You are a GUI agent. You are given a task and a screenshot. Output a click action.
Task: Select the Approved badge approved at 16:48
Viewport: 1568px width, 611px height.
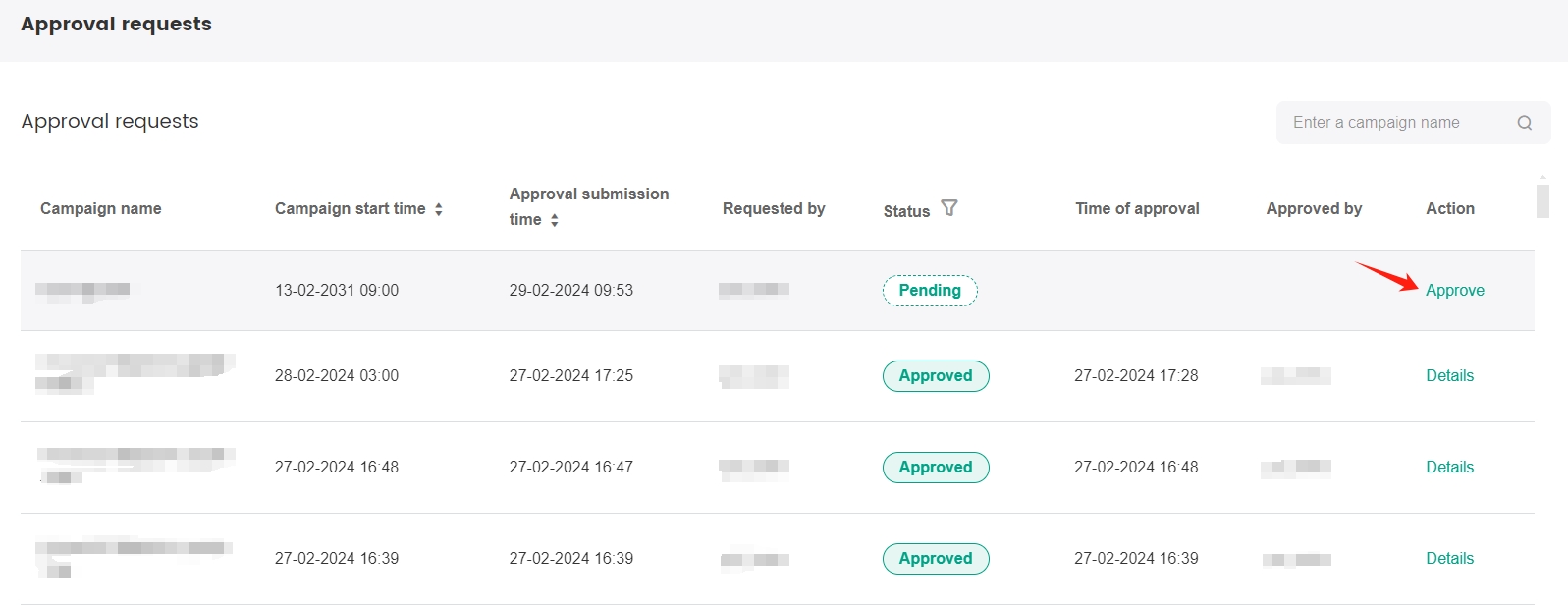point(936,468)
